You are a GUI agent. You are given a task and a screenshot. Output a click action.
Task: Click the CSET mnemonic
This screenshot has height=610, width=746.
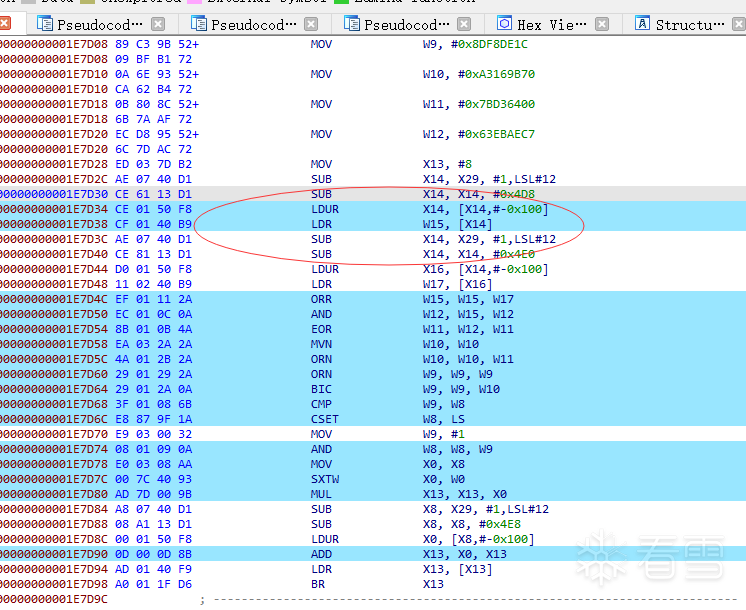324,419
